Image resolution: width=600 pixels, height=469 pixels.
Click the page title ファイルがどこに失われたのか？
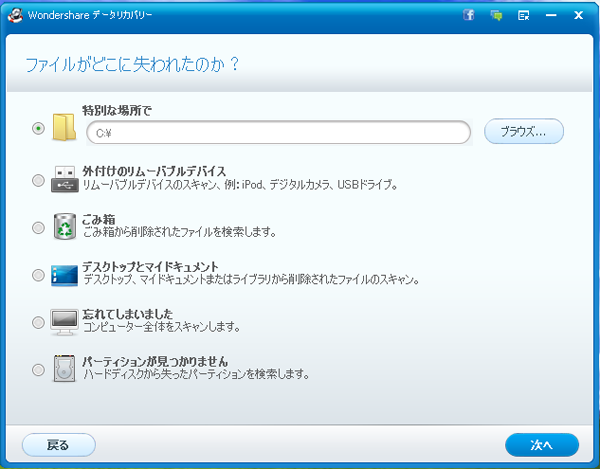[x=132, y=64]
